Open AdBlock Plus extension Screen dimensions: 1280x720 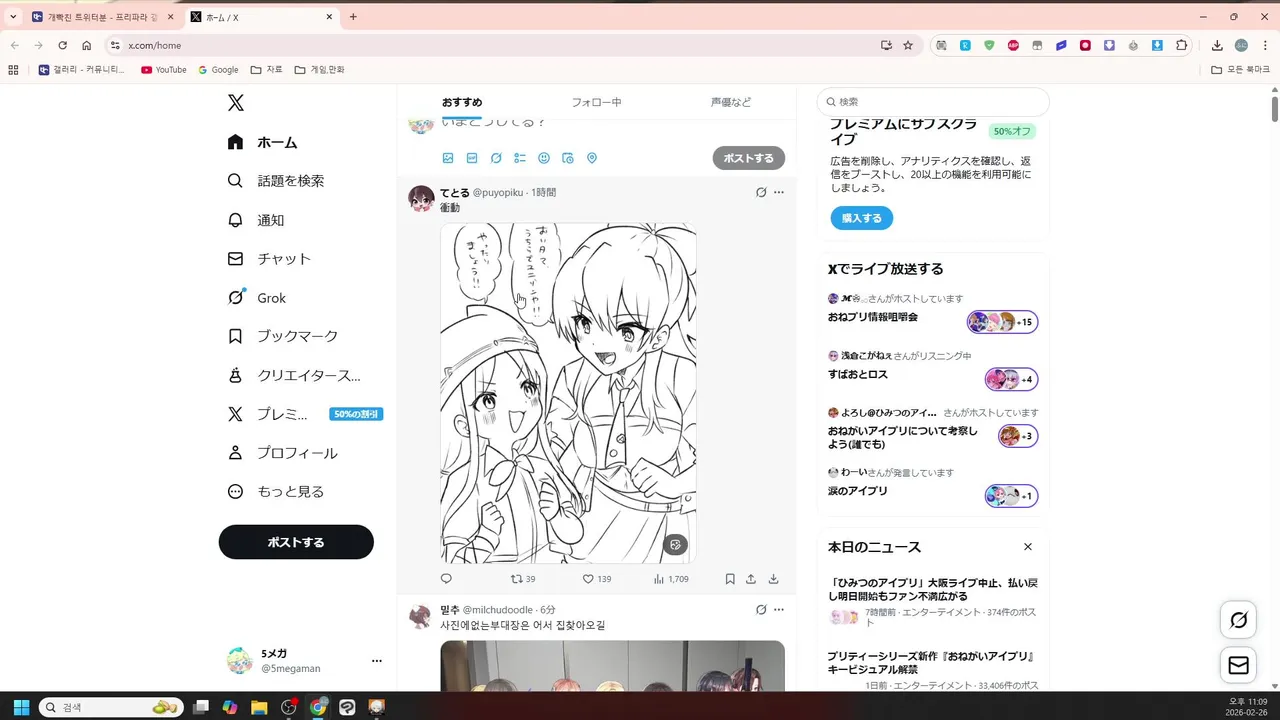pos(1013,45)
